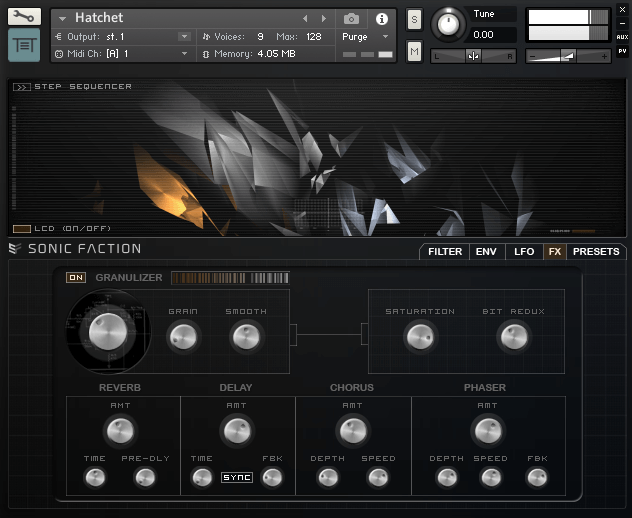Click the Reverb Pre-Dly knob
Screen dimensions: 632x518
[145, 477]
